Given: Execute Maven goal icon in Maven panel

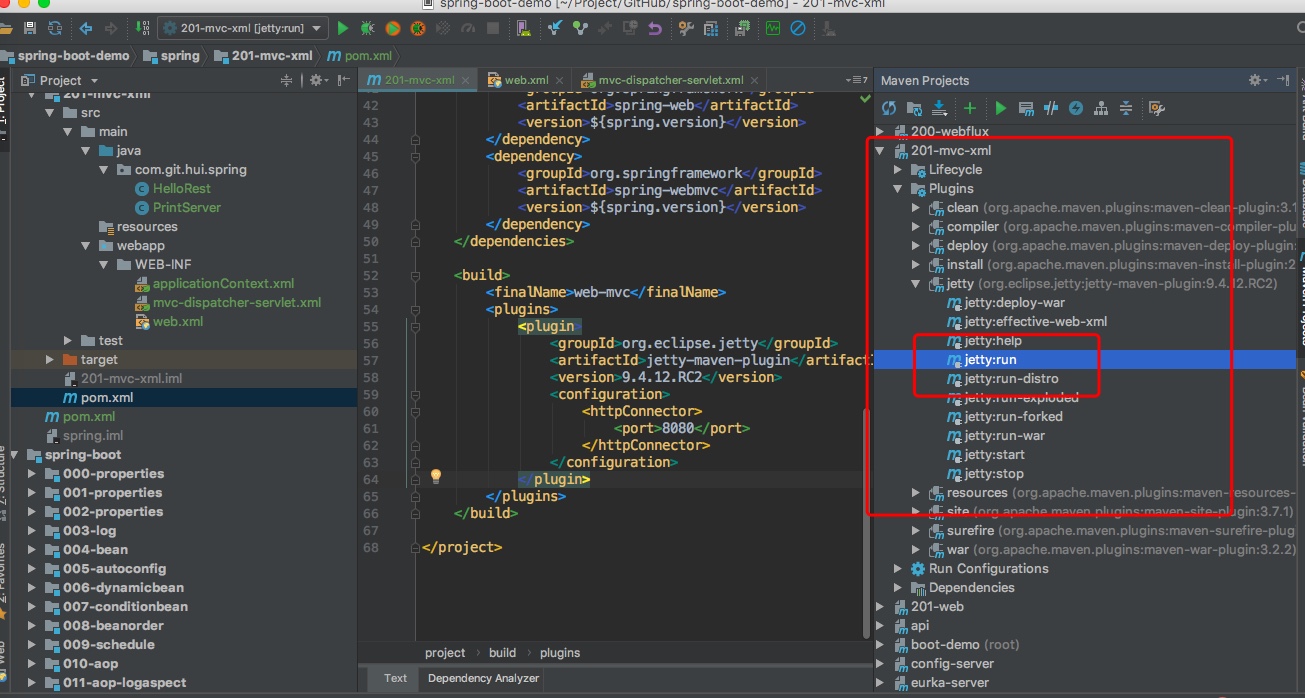Looking at the screenshot, I should click(1025, 108).
